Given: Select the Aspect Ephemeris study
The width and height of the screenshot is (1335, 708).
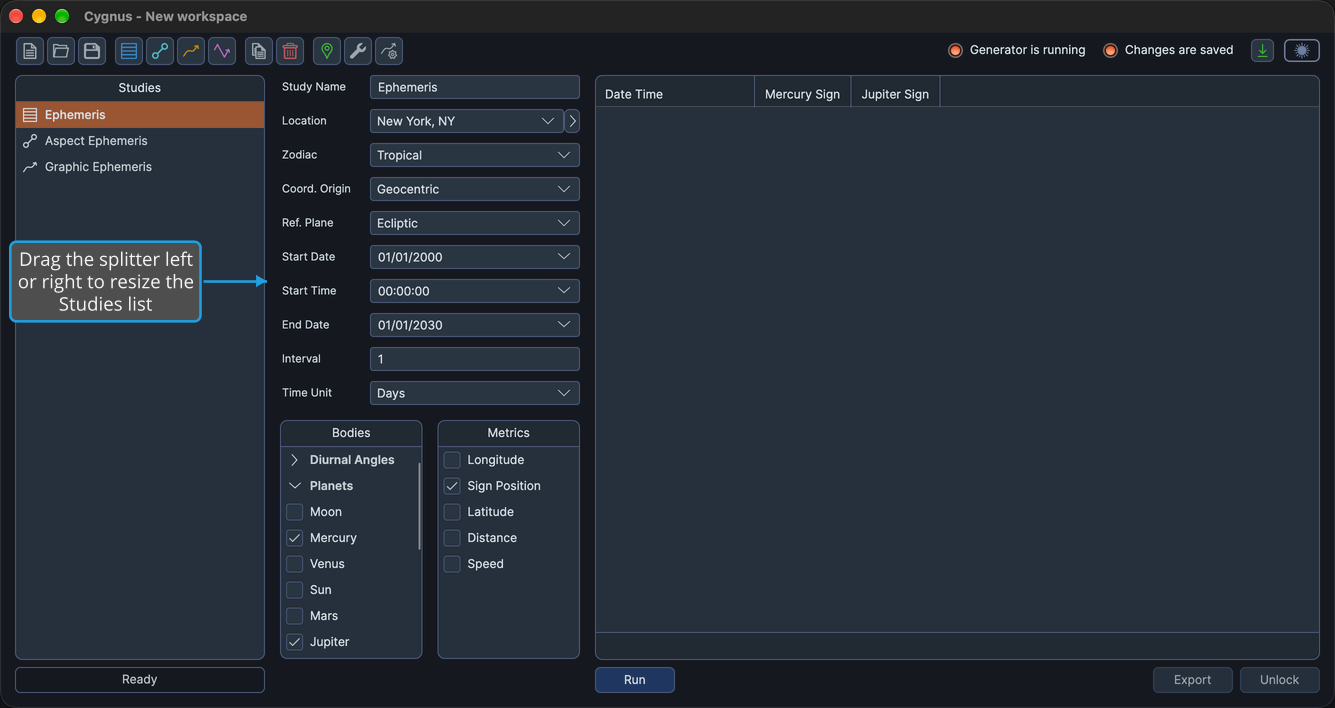Looking at the screenshot, I should [140, 141].
